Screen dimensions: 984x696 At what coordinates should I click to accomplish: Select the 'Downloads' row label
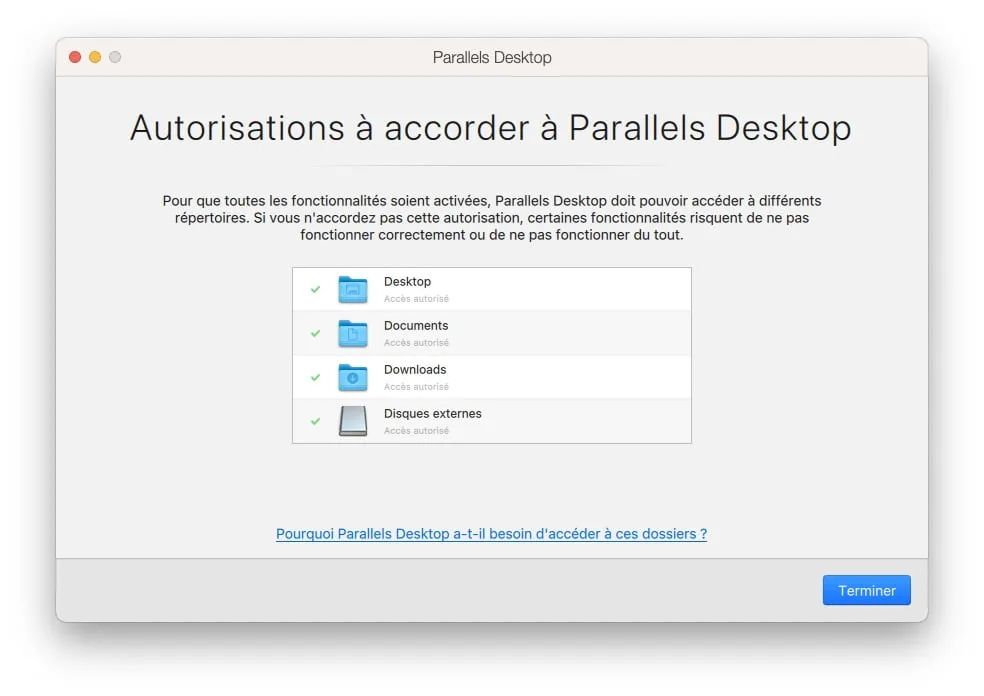[415, 370]
